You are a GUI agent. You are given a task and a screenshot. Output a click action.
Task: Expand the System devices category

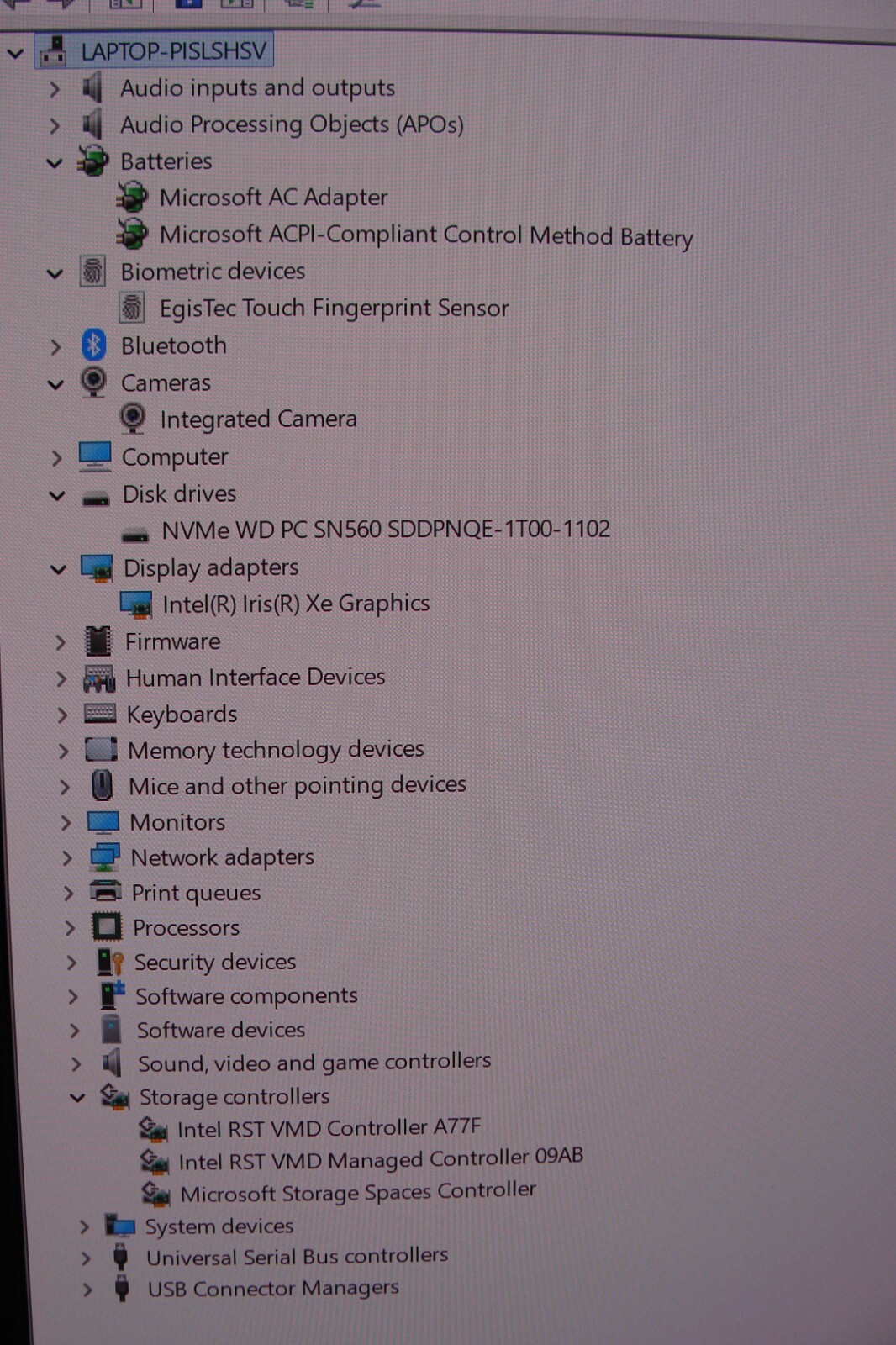point(84,1227)
